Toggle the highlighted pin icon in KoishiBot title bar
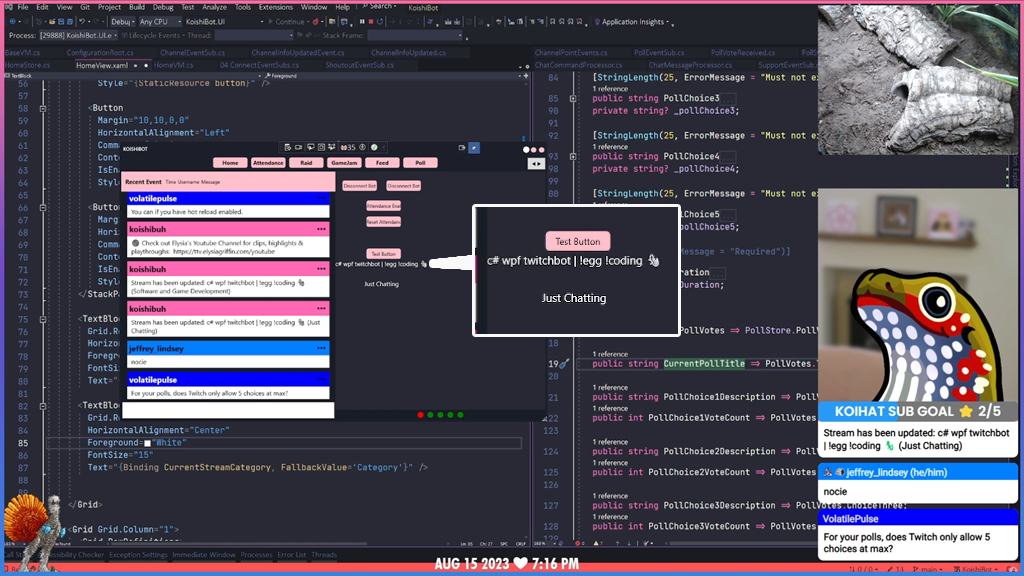Viewport: 1024px width, 576px height. (474, 148)
